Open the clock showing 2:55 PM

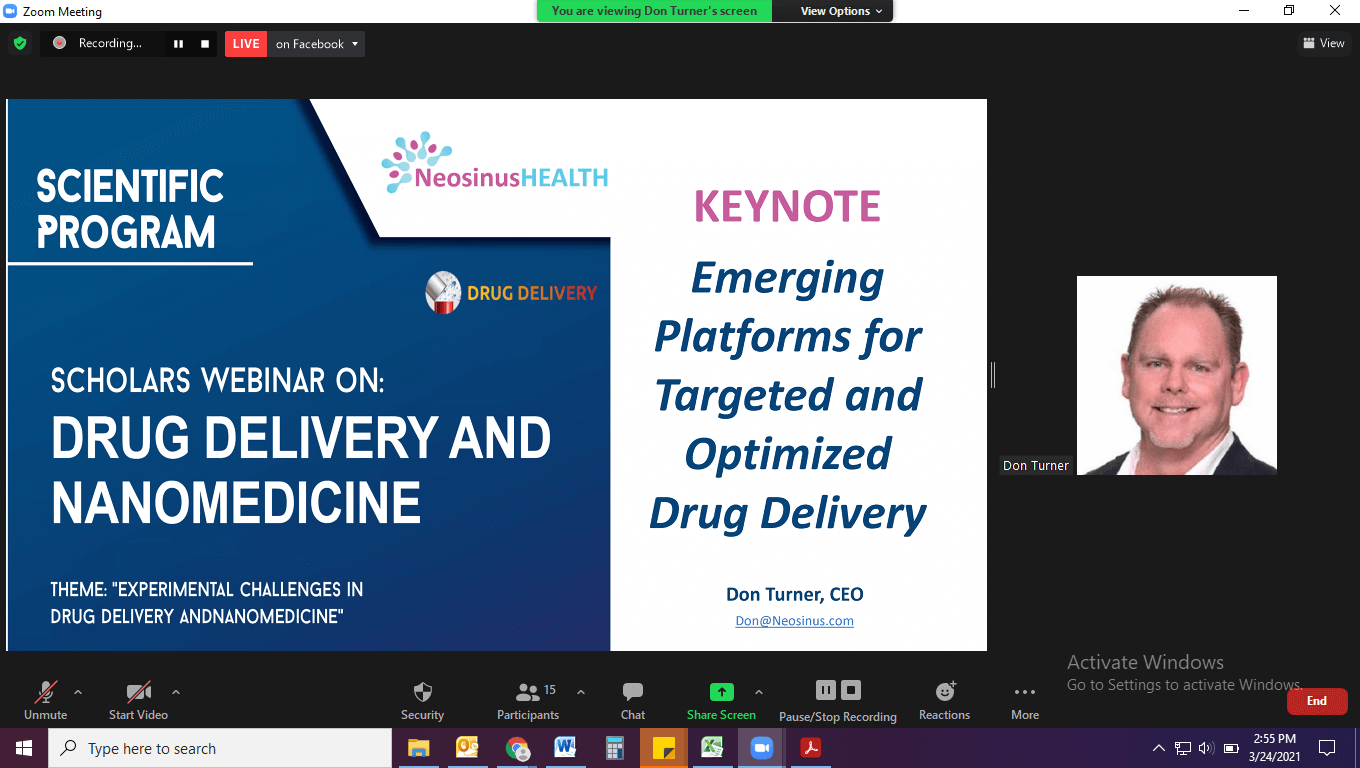[1274, 748]
